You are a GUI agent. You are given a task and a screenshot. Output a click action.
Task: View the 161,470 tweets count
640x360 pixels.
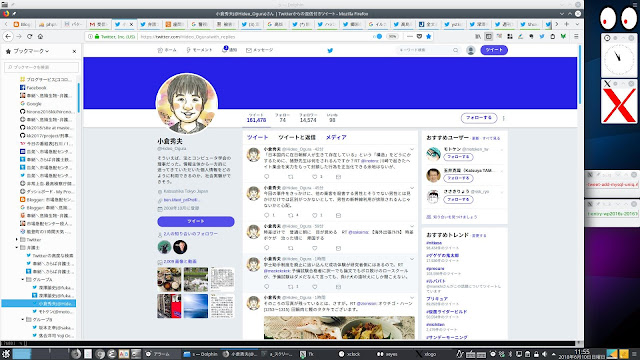pyautogui.click(x=256, y=118)
